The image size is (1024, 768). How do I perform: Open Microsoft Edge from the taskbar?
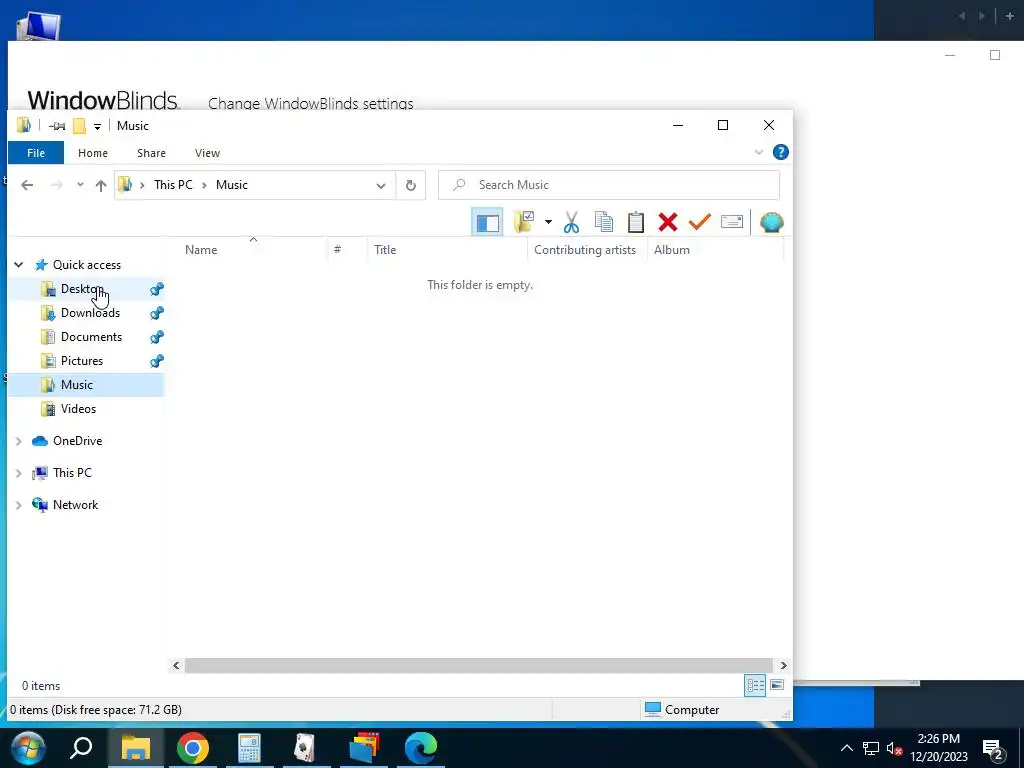pos(421,748)
